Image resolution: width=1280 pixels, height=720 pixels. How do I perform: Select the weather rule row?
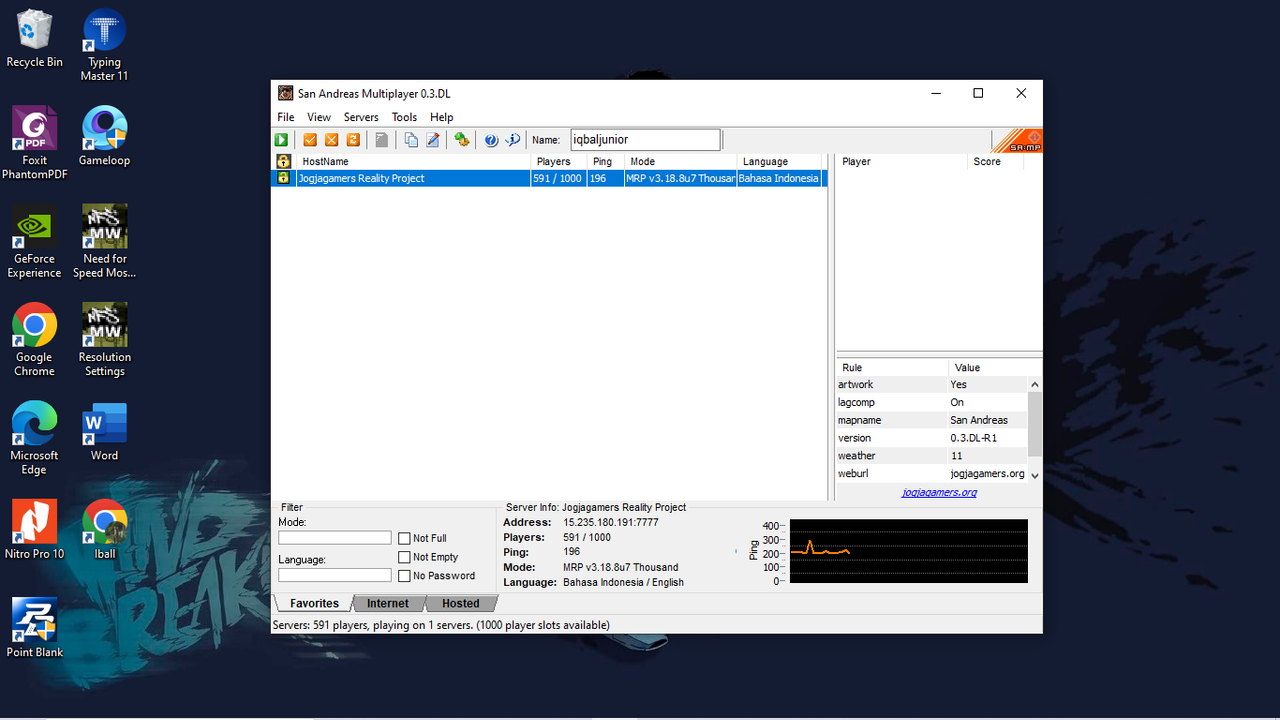[932, 456]
